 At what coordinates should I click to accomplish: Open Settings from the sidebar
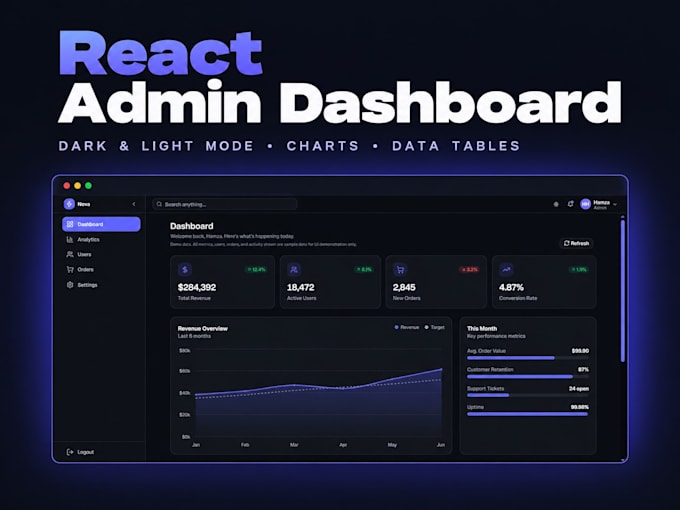101,285
